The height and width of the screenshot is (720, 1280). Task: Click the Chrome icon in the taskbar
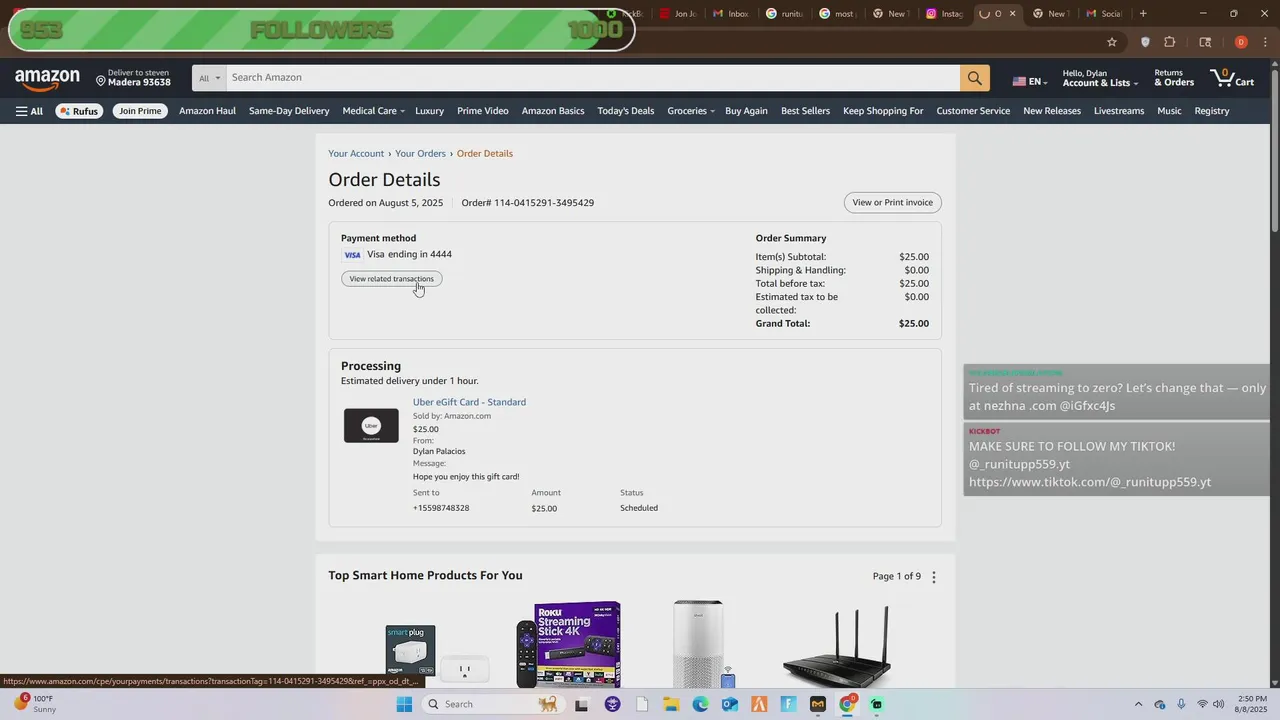pyautogui.click(x=847, y=704)
